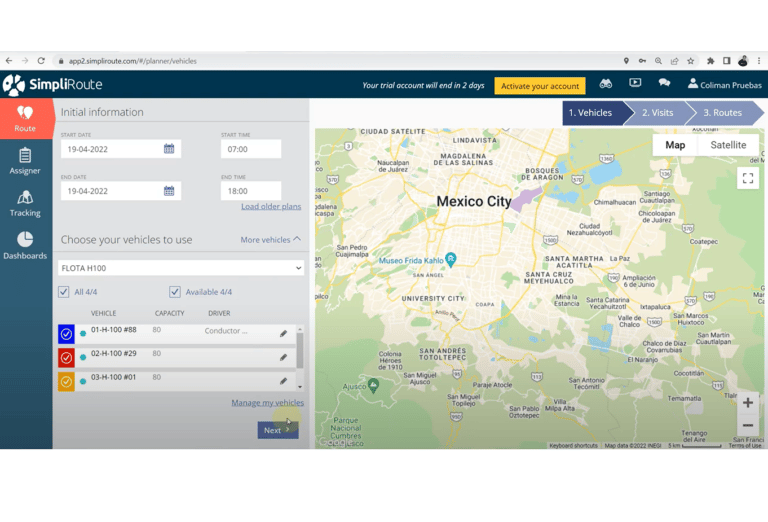Open the video tutorial play icon
Viewport: 768px width, 522px height.
click(x=635, y=84)
